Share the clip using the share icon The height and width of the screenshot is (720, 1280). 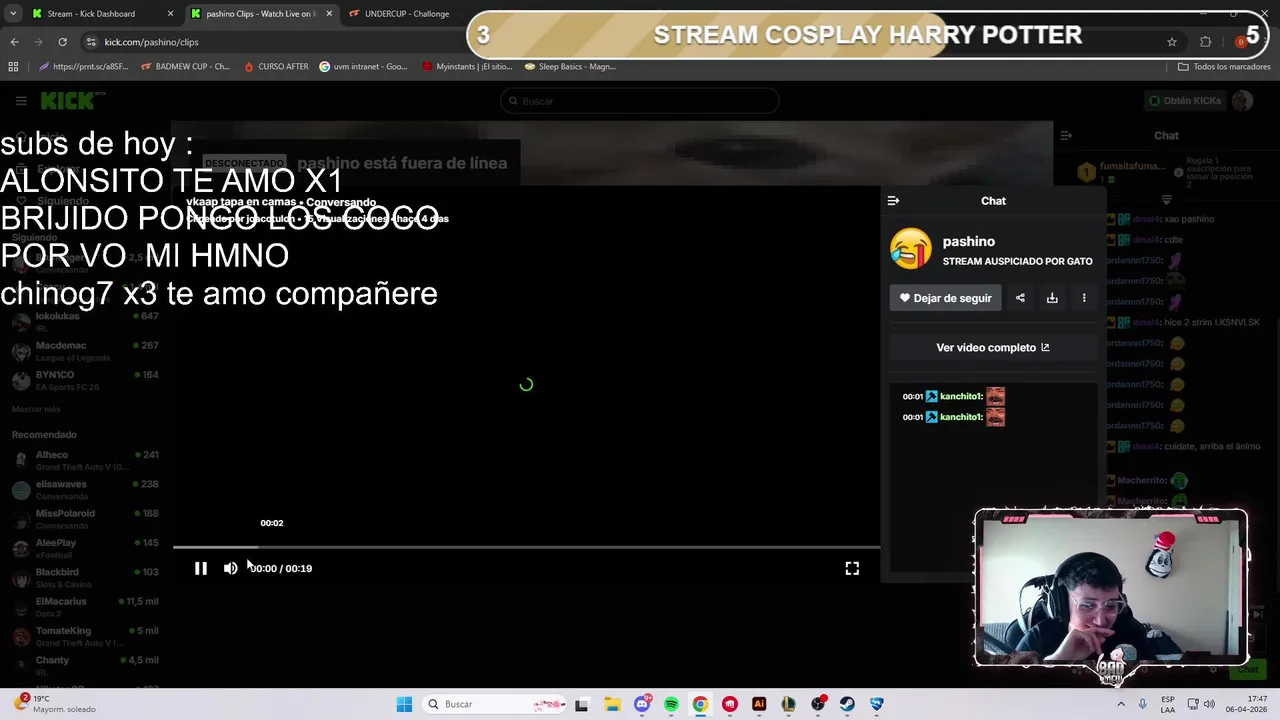(x=1020, y=298)
